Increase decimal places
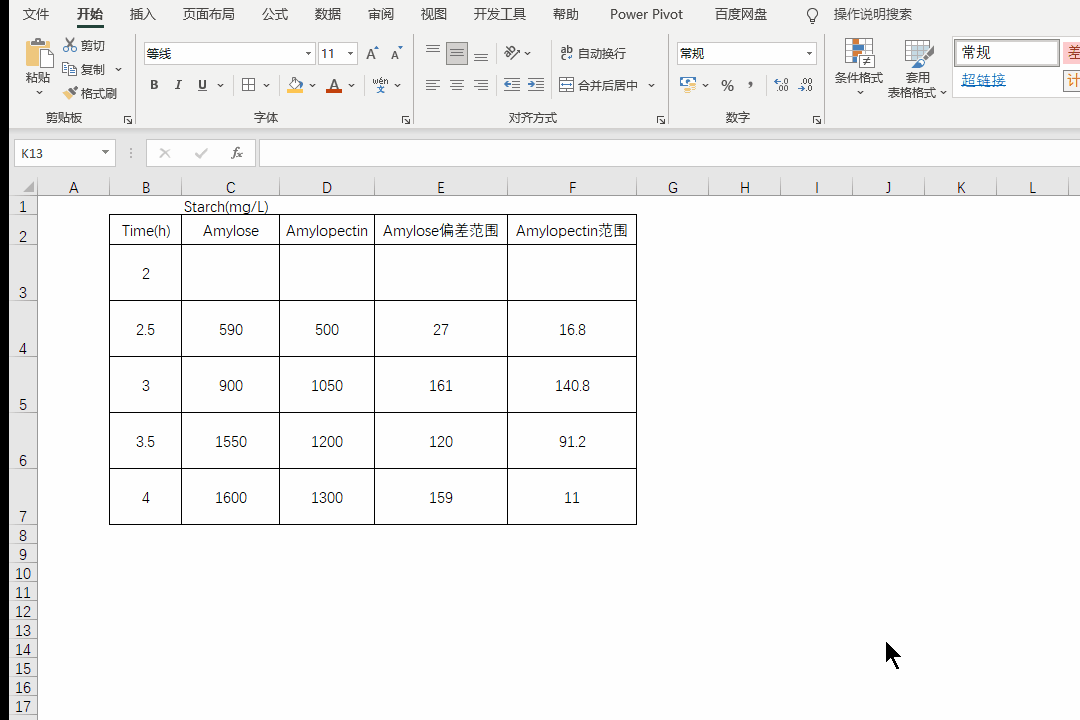 pos(781,85)
